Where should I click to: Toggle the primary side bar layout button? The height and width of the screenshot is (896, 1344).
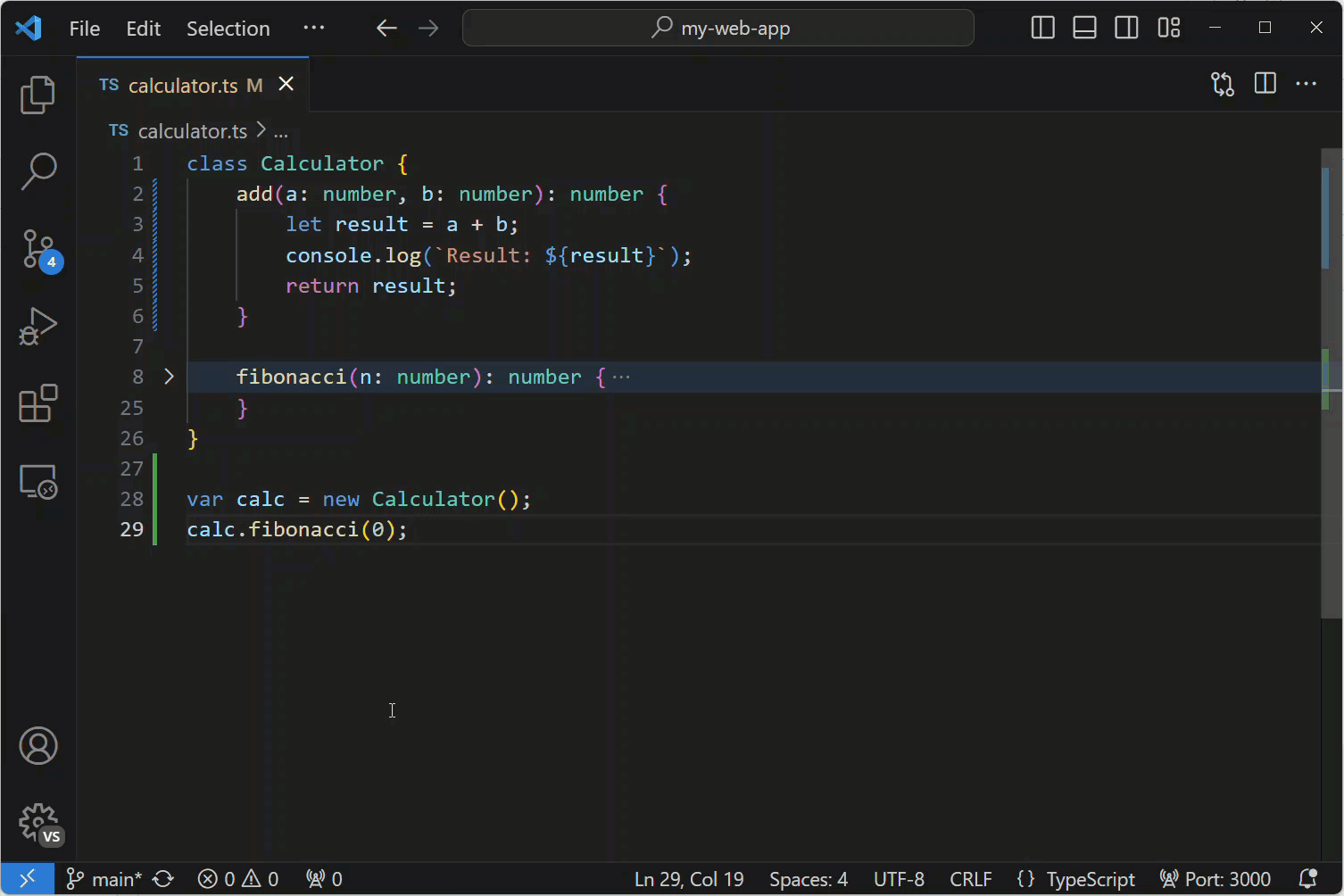pyautogui.click(x=1042, y=28)
